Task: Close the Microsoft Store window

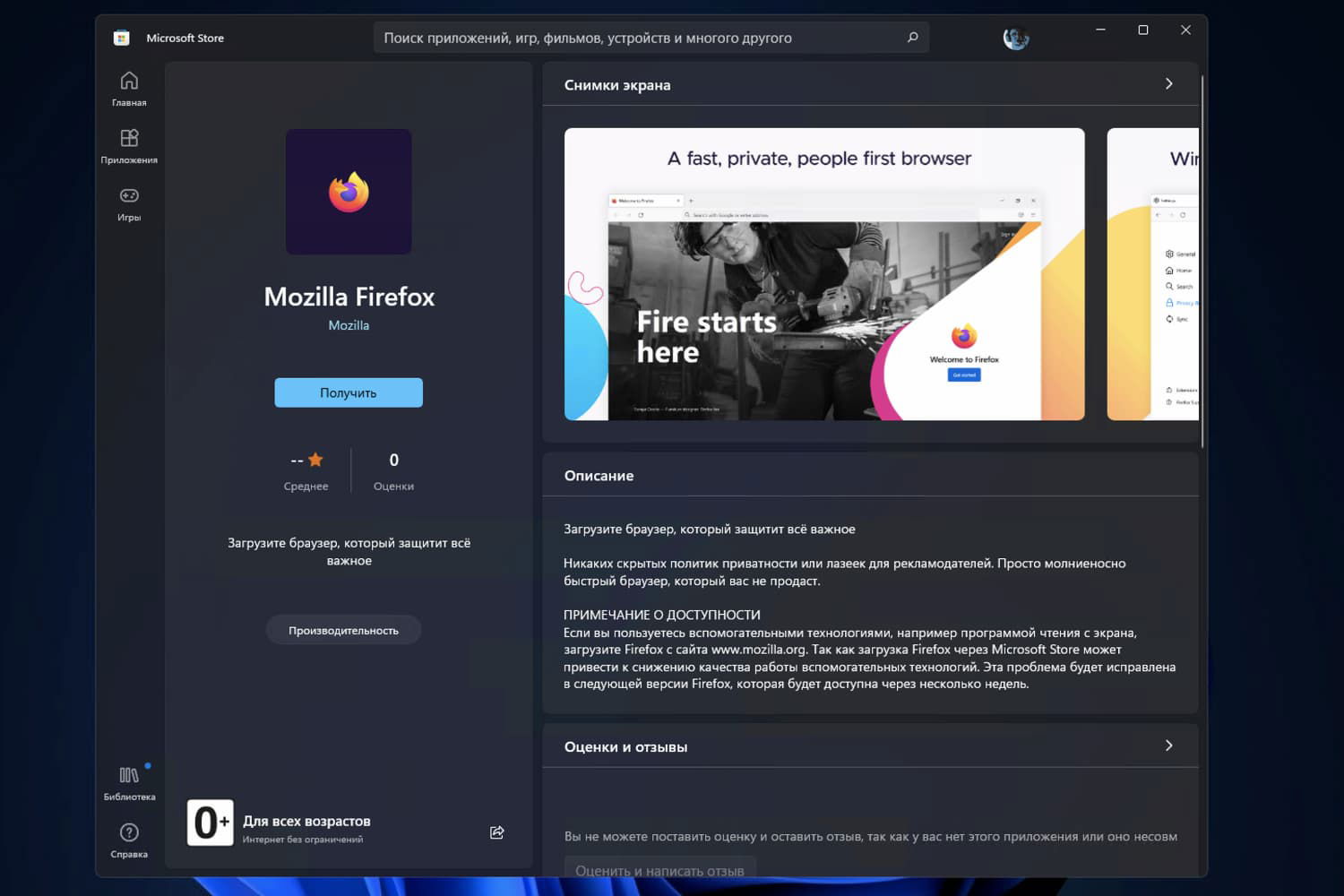Action: [1185, 30]
